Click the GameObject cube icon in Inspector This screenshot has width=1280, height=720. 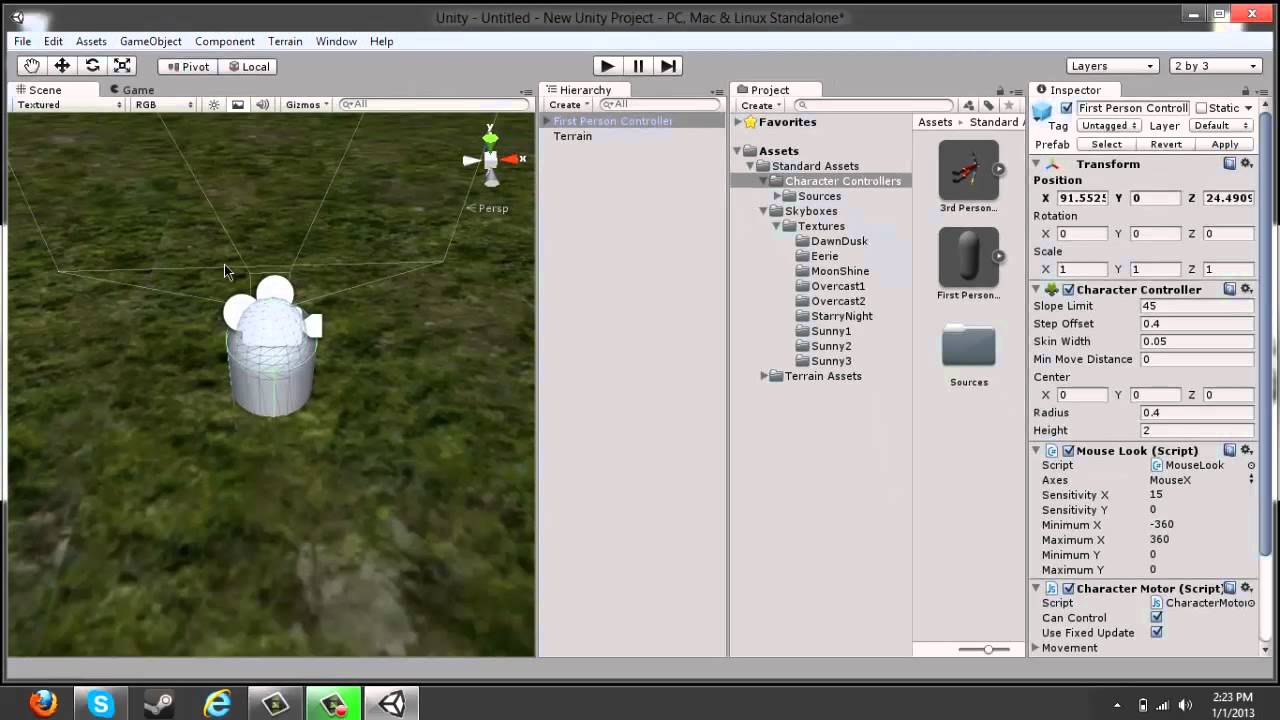pyautogui.click(x=1043, y=109)
